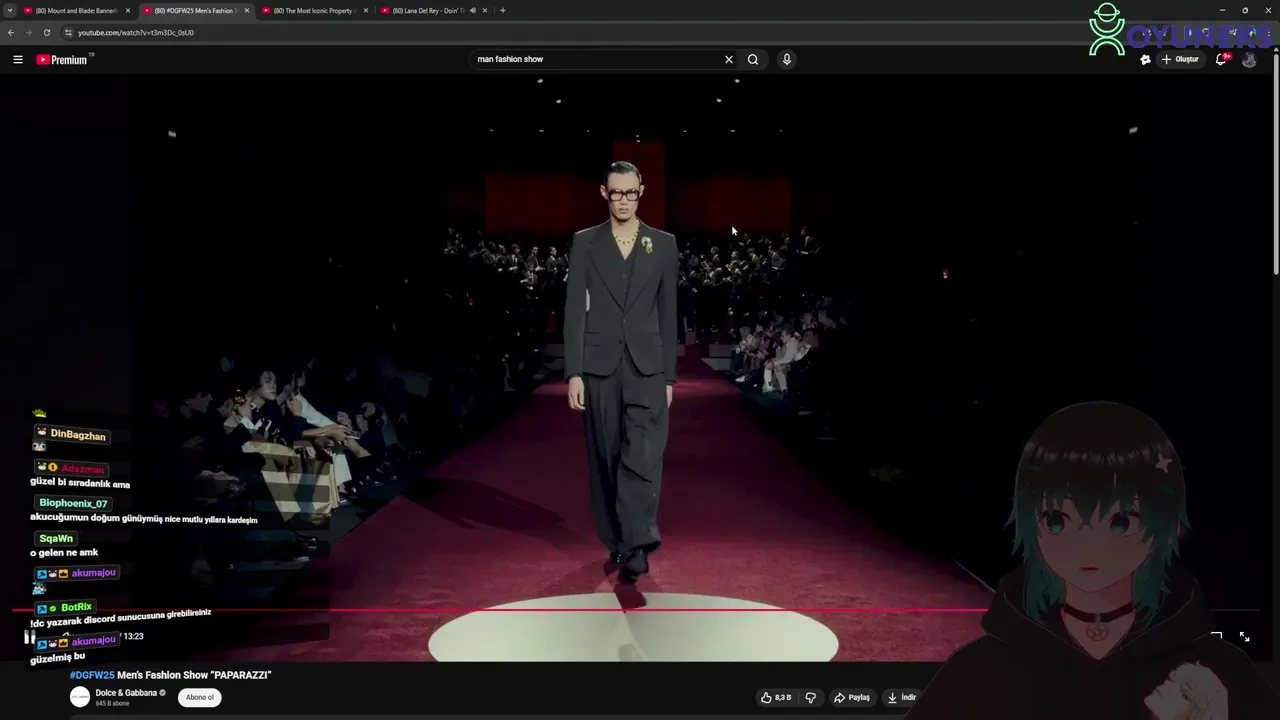Close the Mount and Blade tab
The image size is (1280, 720).
pyautogui.click(x=128, y=10)
